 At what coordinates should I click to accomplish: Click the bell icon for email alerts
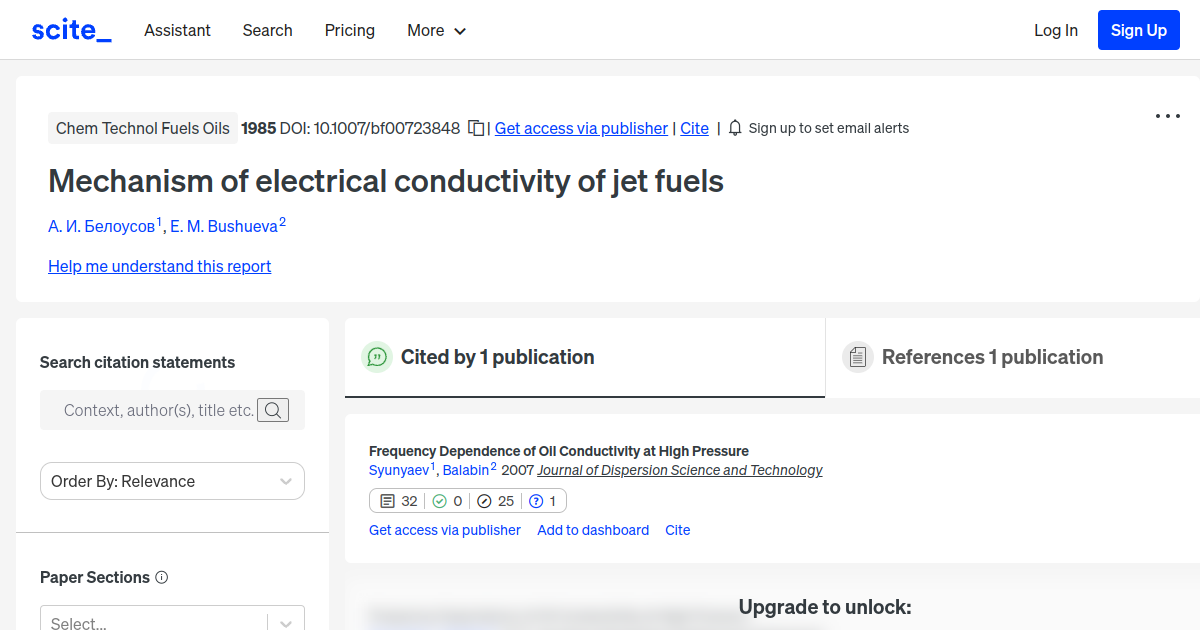click(x=735, y=128)
